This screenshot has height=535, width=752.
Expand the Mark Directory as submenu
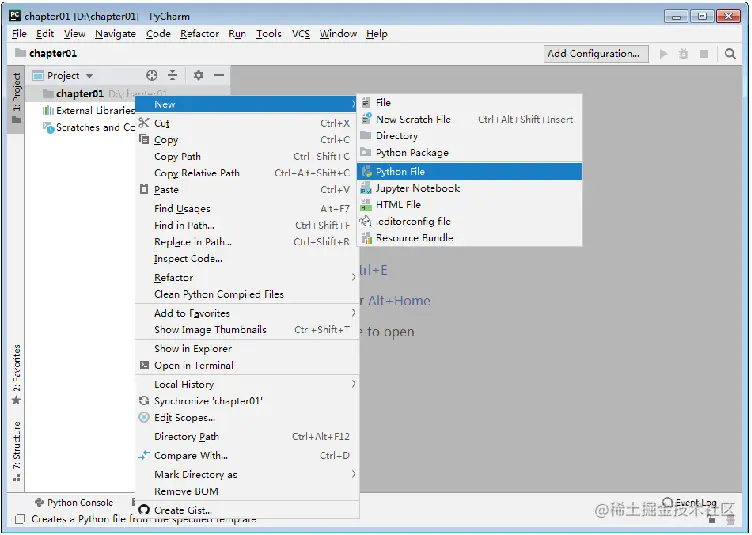(x=353, y=474)
